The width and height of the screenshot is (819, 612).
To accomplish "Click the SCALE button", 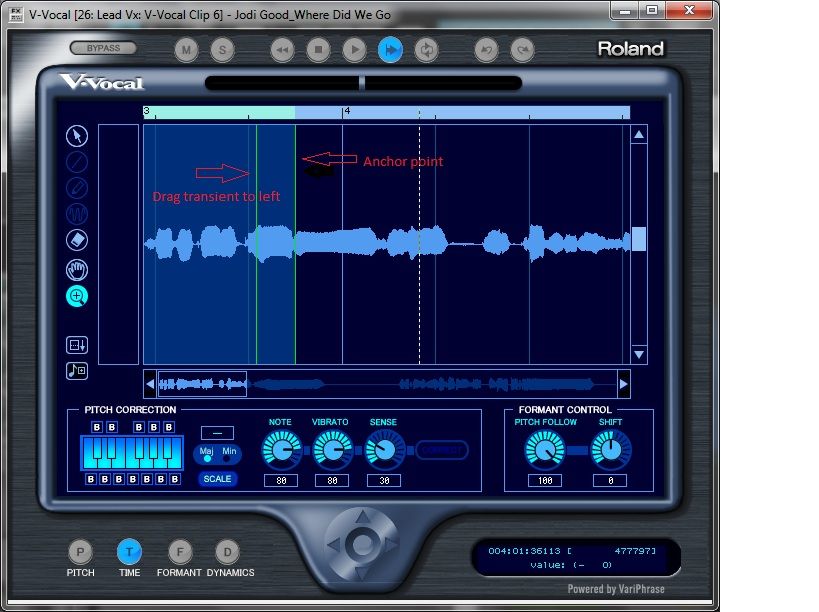I will (217, 479).
